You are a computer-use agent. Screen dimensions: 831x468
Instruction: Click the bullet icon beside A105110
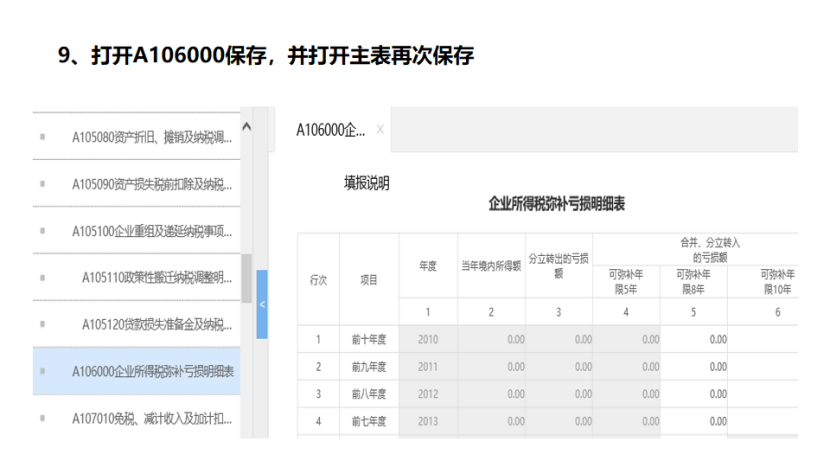pos(42,278)
